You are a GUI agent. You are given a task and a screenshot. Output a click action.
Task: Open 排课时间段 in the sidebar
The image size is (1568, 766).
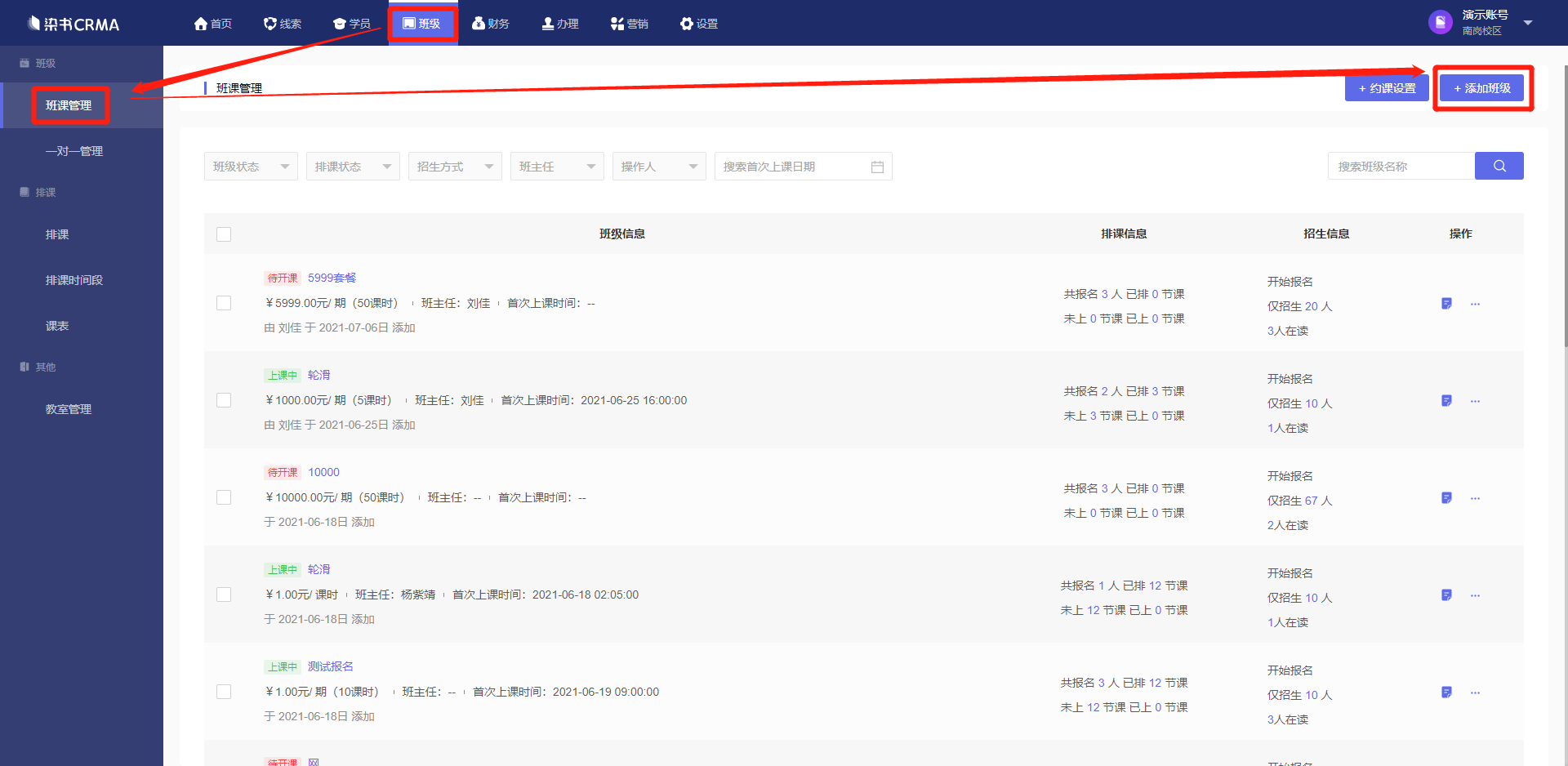(x=74, y=280)
